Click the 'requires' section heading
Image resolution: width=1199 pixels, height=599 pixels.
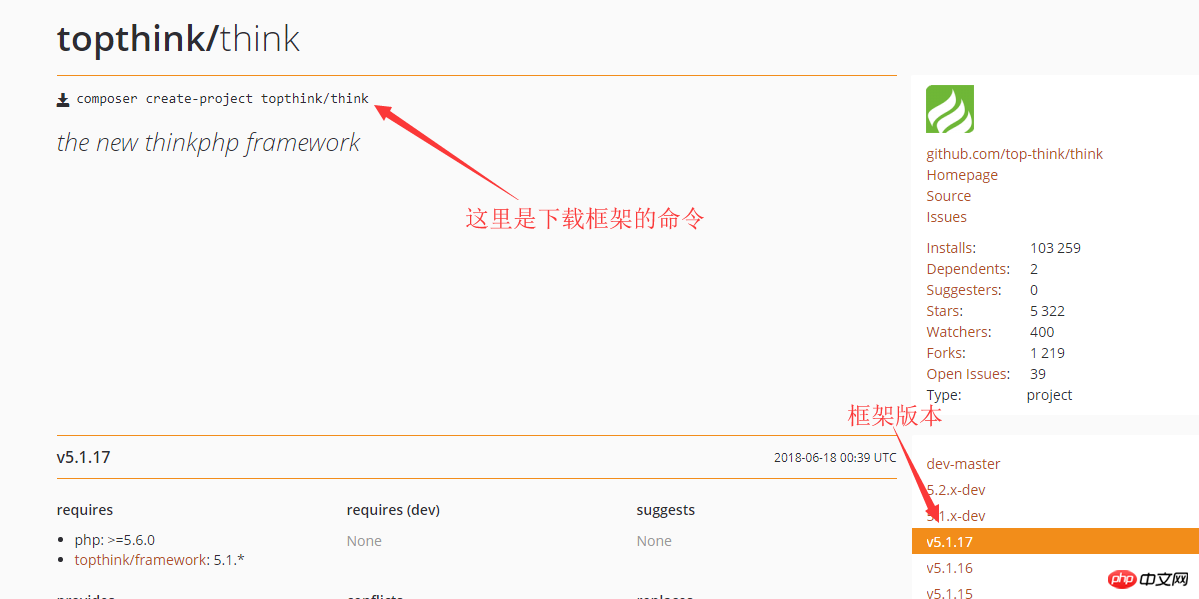pyautogui.click(x=85, y=509)
